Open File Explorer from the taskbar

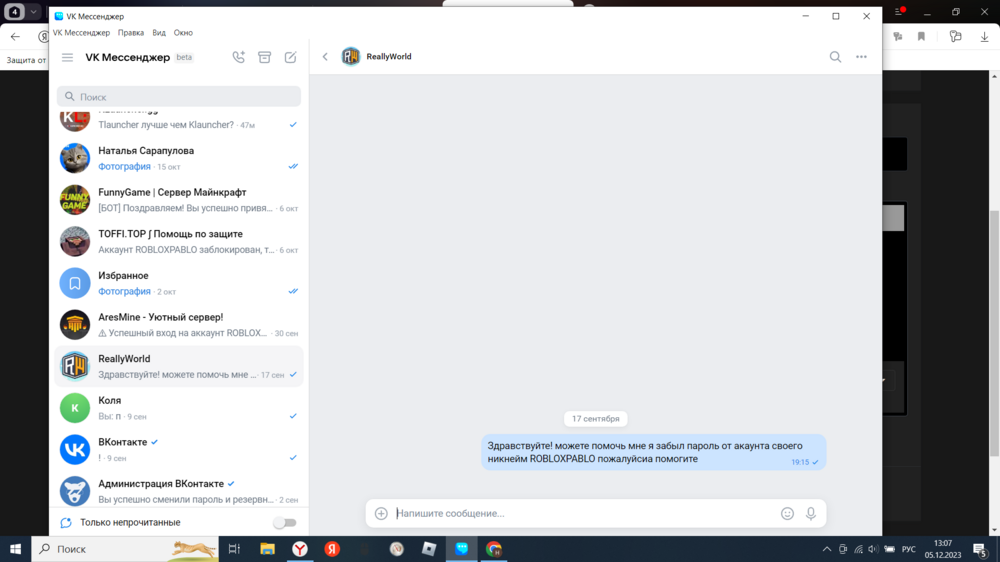267,549
